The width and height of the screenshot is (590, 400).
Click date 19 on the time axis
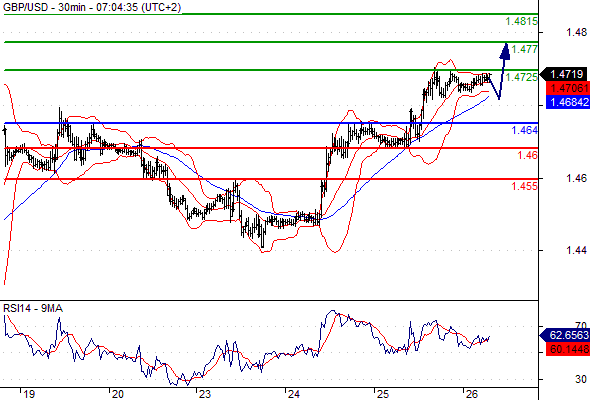[29, 394]
